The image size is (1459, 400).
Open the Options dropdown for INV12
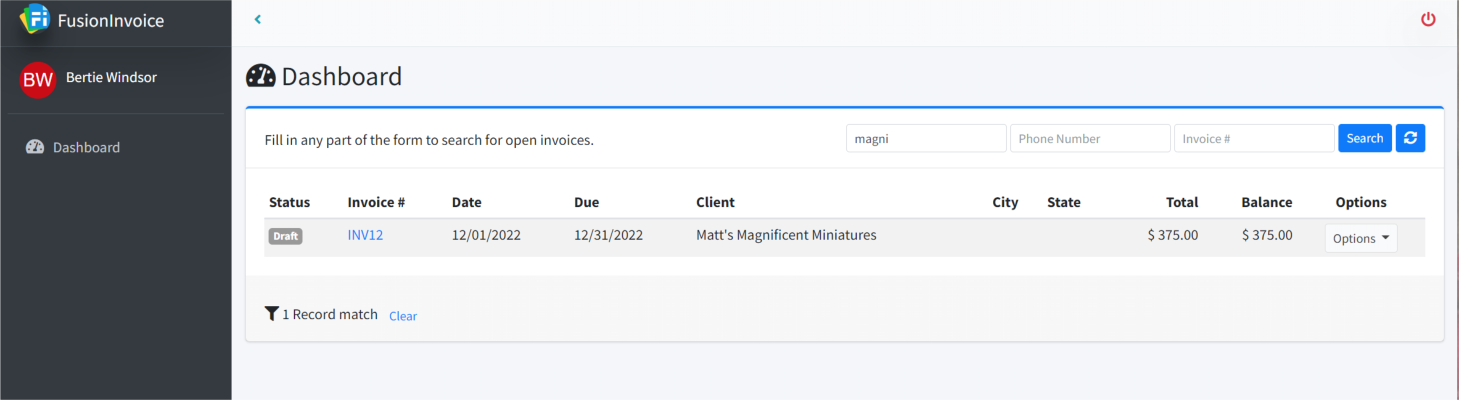(x=1361, y=238)
